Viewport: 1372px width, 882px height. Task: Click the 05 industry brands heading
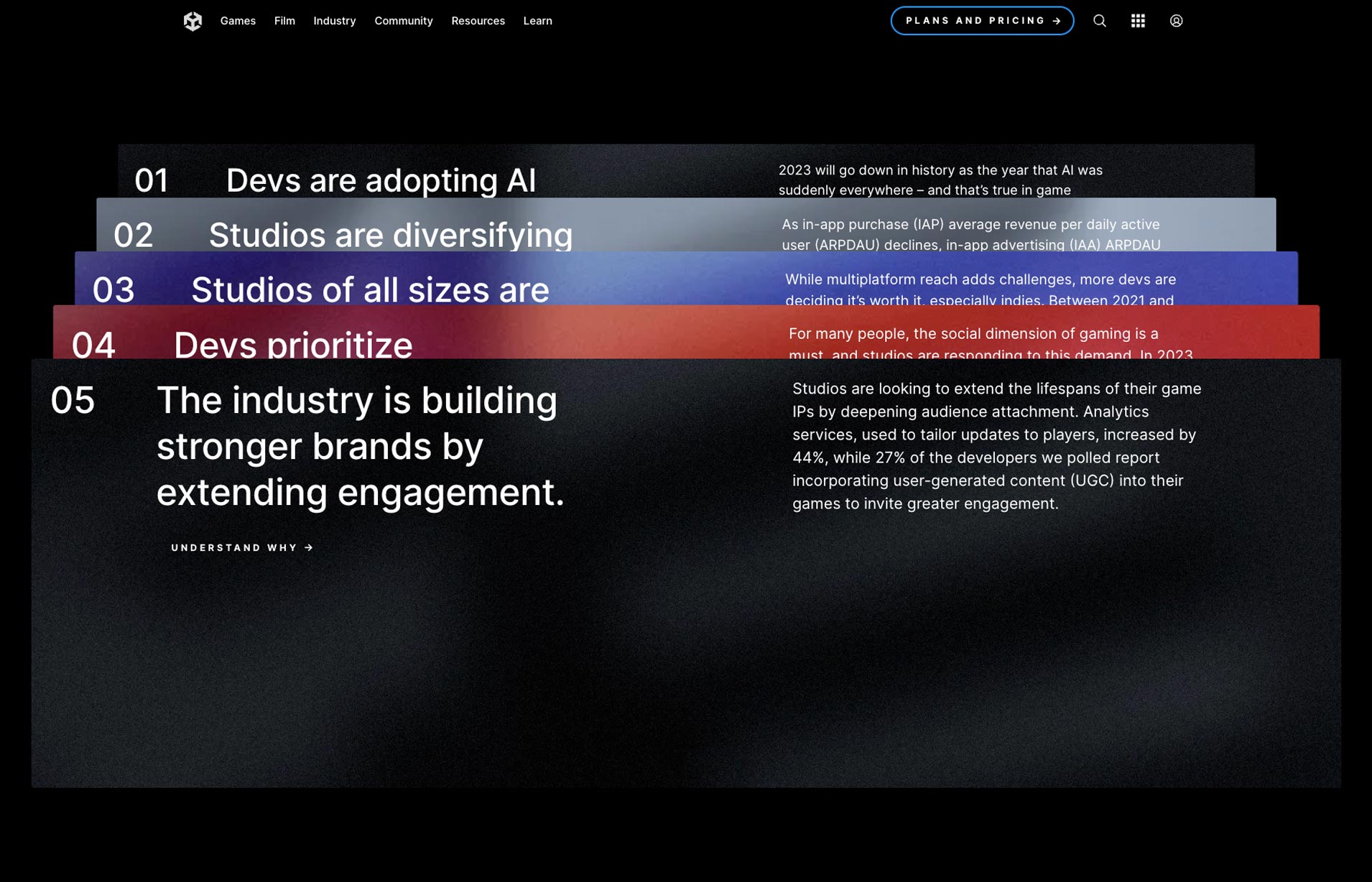click(360, 446)
